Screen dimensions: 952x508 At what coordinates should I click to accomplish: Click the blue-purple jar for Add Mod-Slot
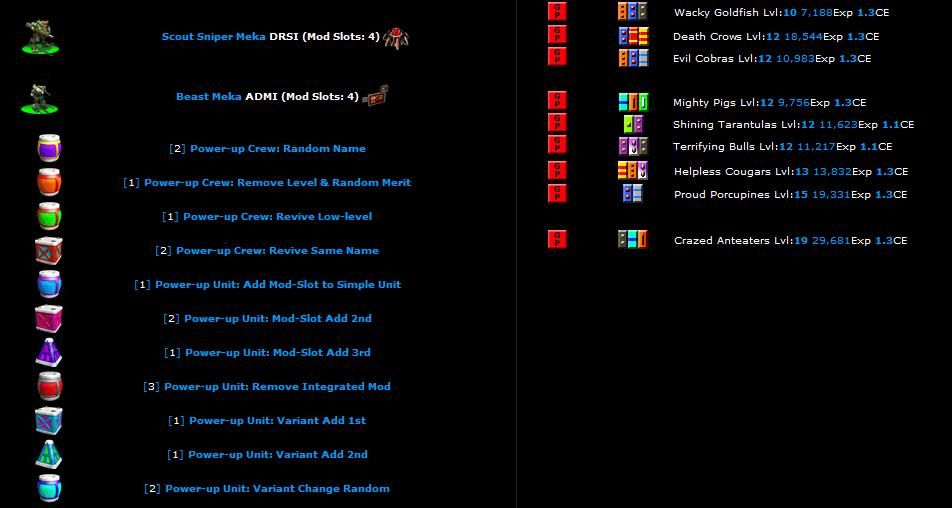[49, 284]
